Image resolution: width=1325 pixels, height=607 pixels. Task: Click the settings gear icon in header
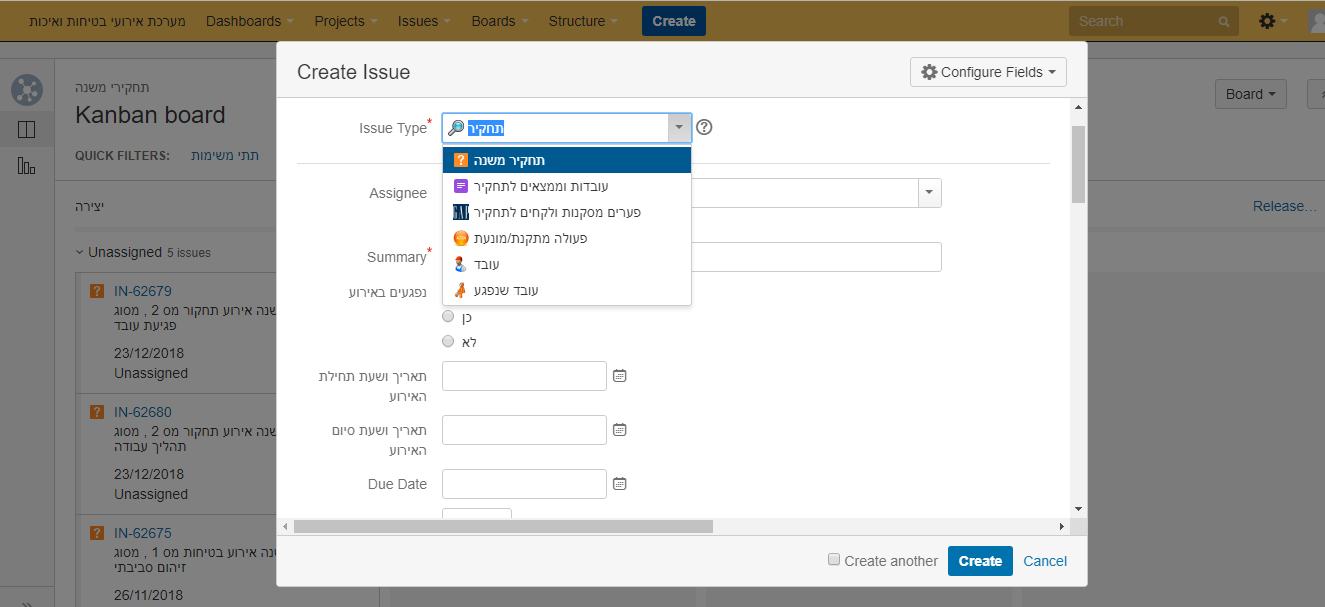point(1267,21)
